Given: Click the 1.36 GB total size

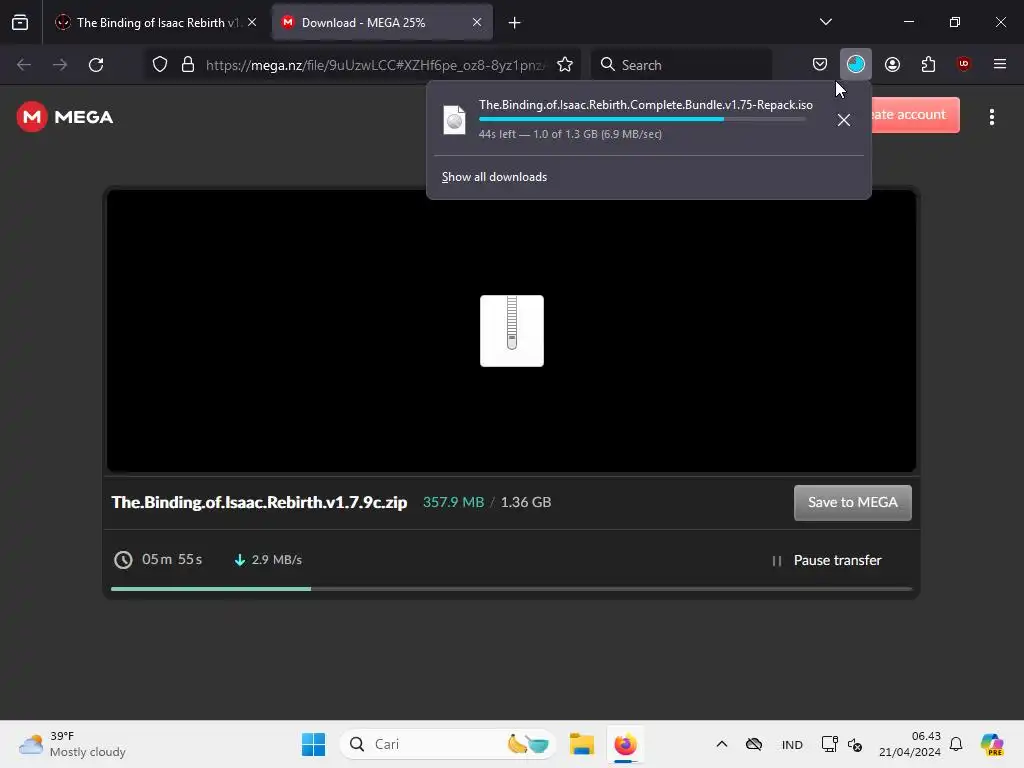Looking at the screenshot, I should (526, 502).
